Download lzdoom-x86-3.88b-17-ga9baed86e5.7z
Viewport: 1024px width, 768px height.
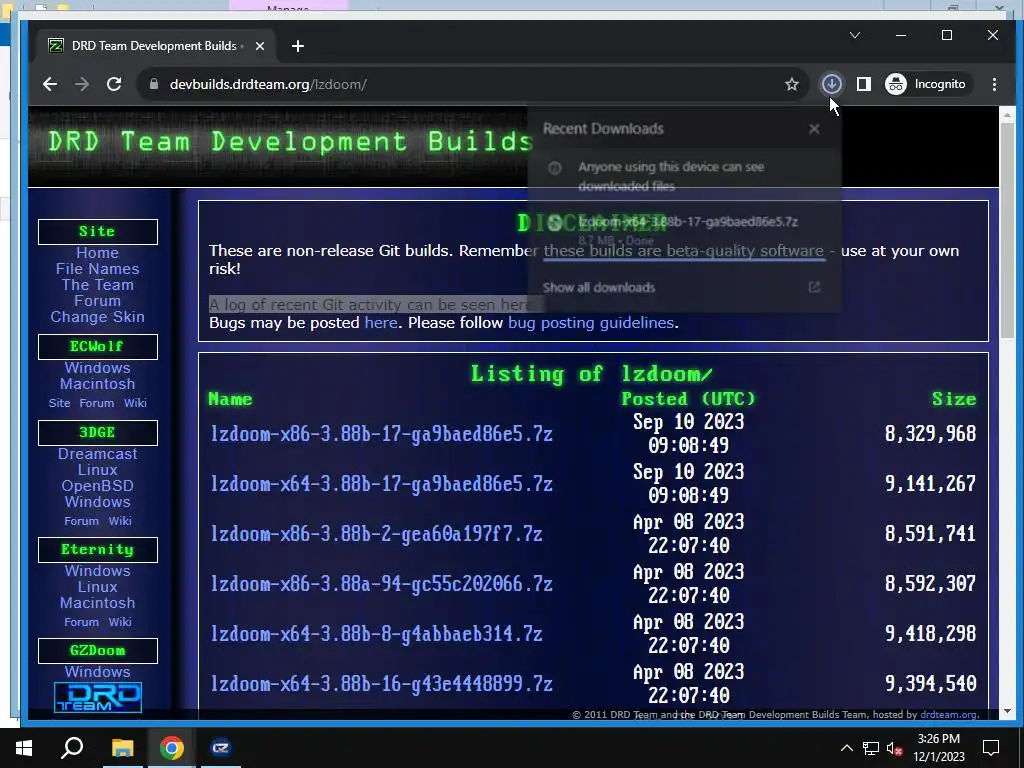click(x=381, y=434)
